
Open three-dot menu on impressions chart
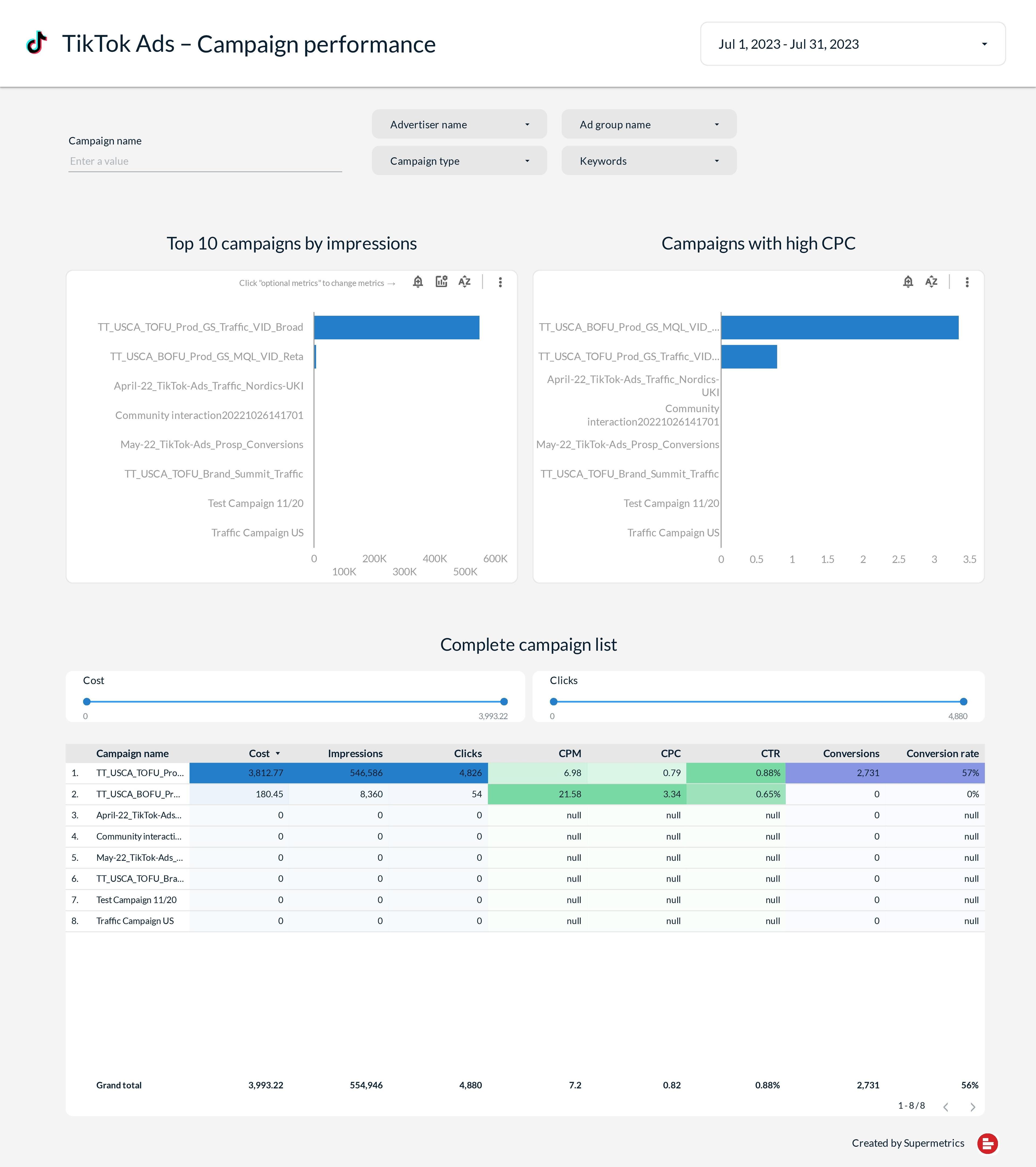[x=500, y=282]
